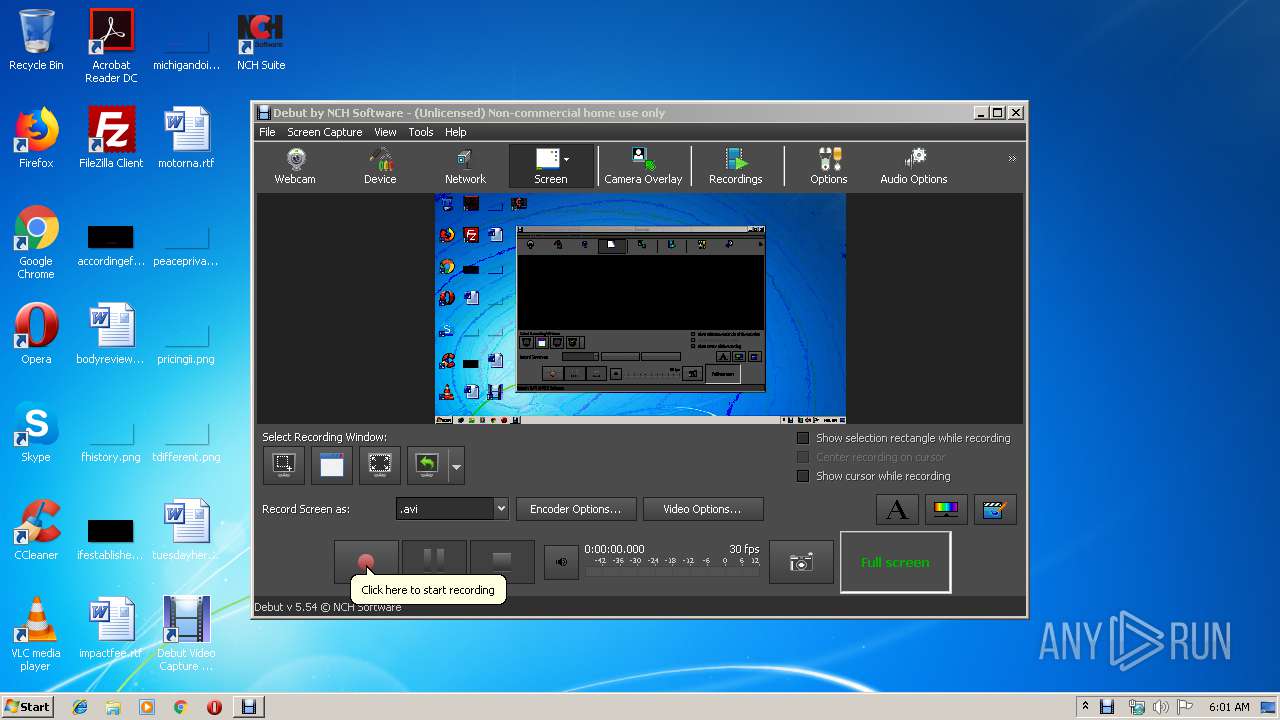The width and height of the screenshot is (1280, 720).
Task: Open Acrobat Reader DC desktop shortcut
Action: tap(111, 46)
